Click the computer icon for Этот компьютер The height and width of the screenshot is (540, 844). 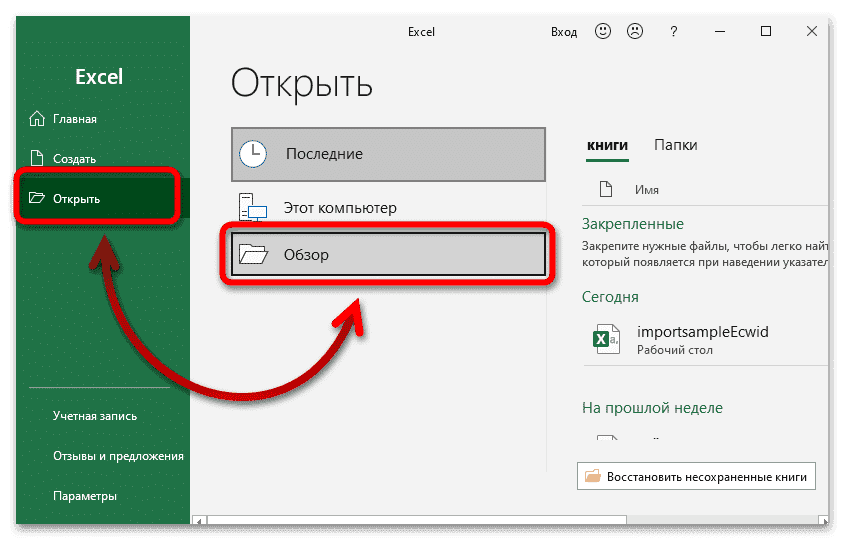coord(253,208)
